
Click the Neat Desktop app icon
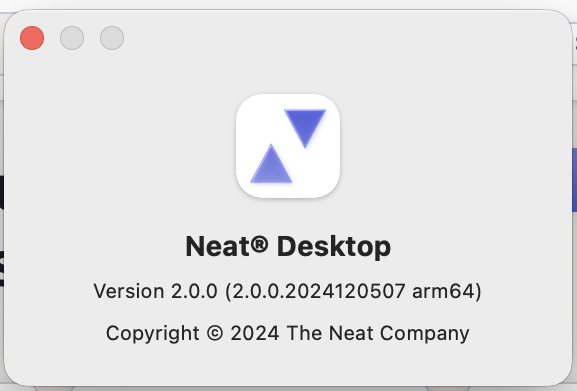pyautogui.click(x=288, y=146)
